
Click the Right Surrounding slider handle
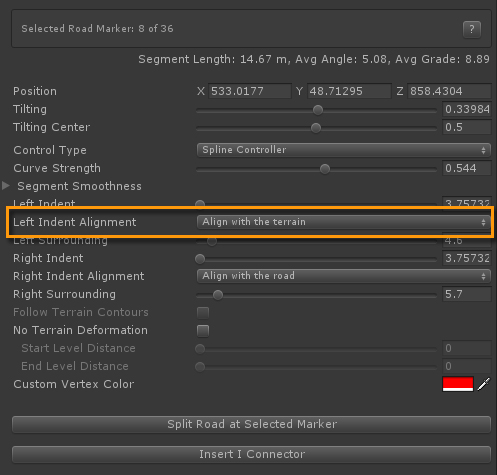(x=218, y=295)
